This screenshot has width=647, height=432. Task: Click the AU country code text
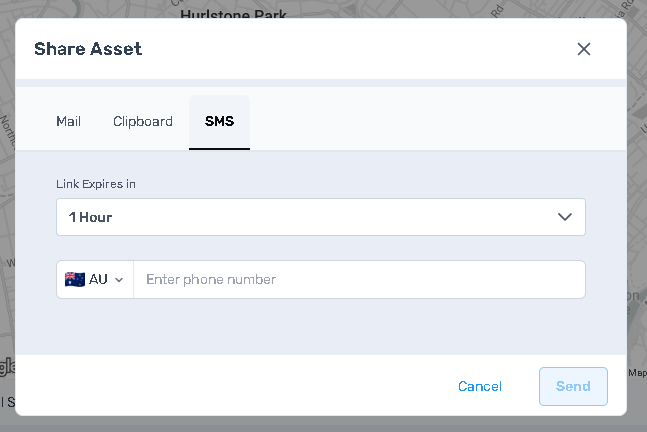point(98,280)
